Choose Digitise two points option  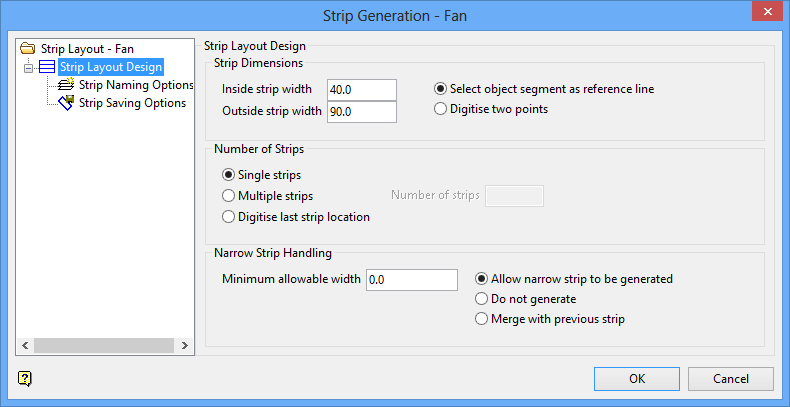pos(441,109)
